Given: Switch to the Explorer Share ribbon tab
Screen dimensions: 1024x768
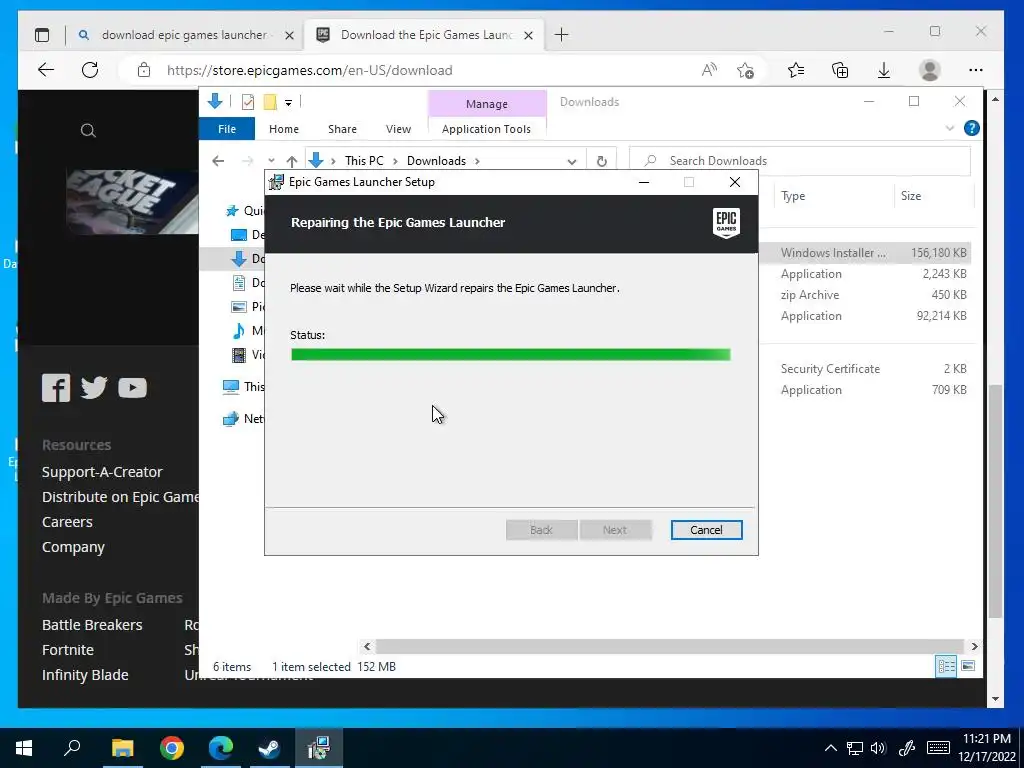Looking at the screenshot, I should [342, 129].
